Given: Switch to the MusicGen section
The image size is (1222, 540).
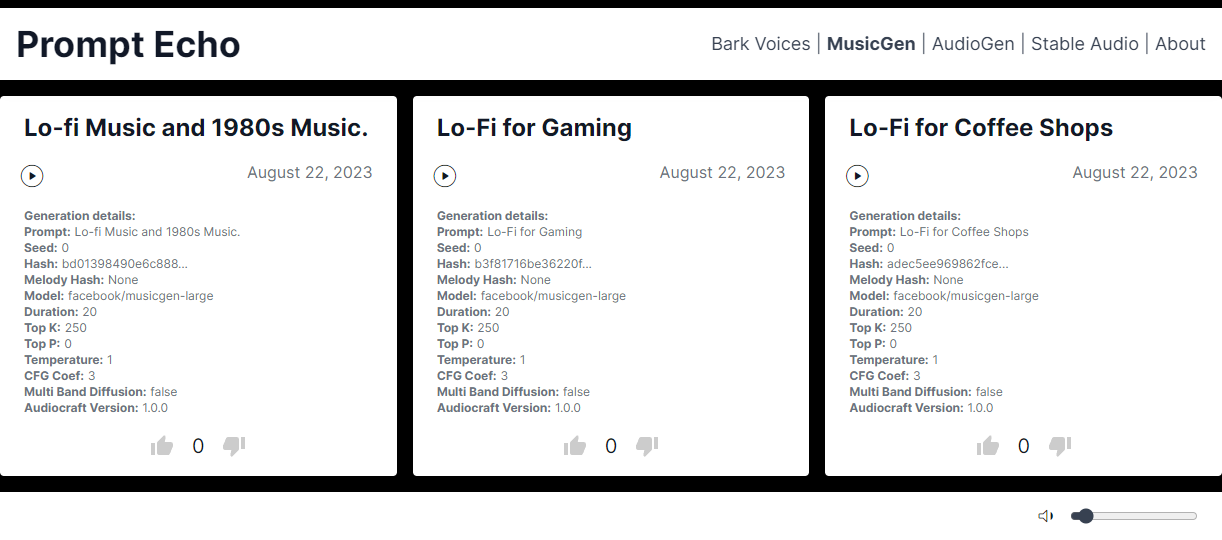Looking at the screenshot, I should [871, 44].
